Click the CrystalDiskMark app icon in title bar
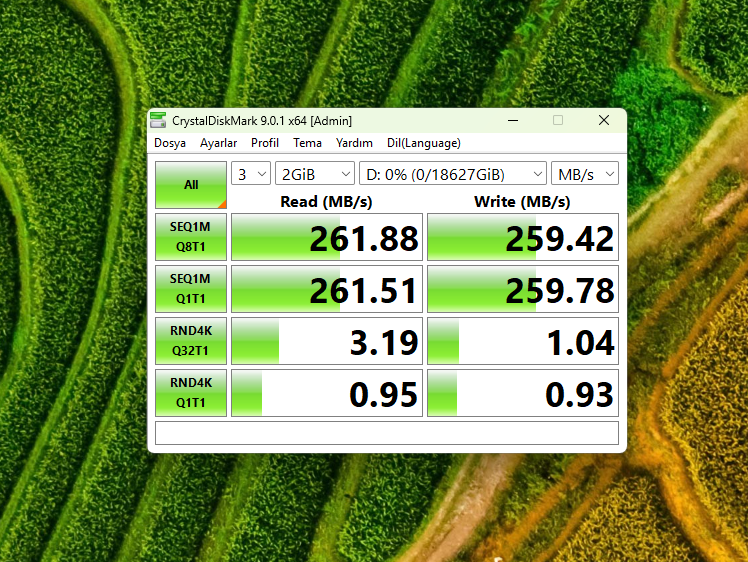748x562 pixels. point(158,121)
